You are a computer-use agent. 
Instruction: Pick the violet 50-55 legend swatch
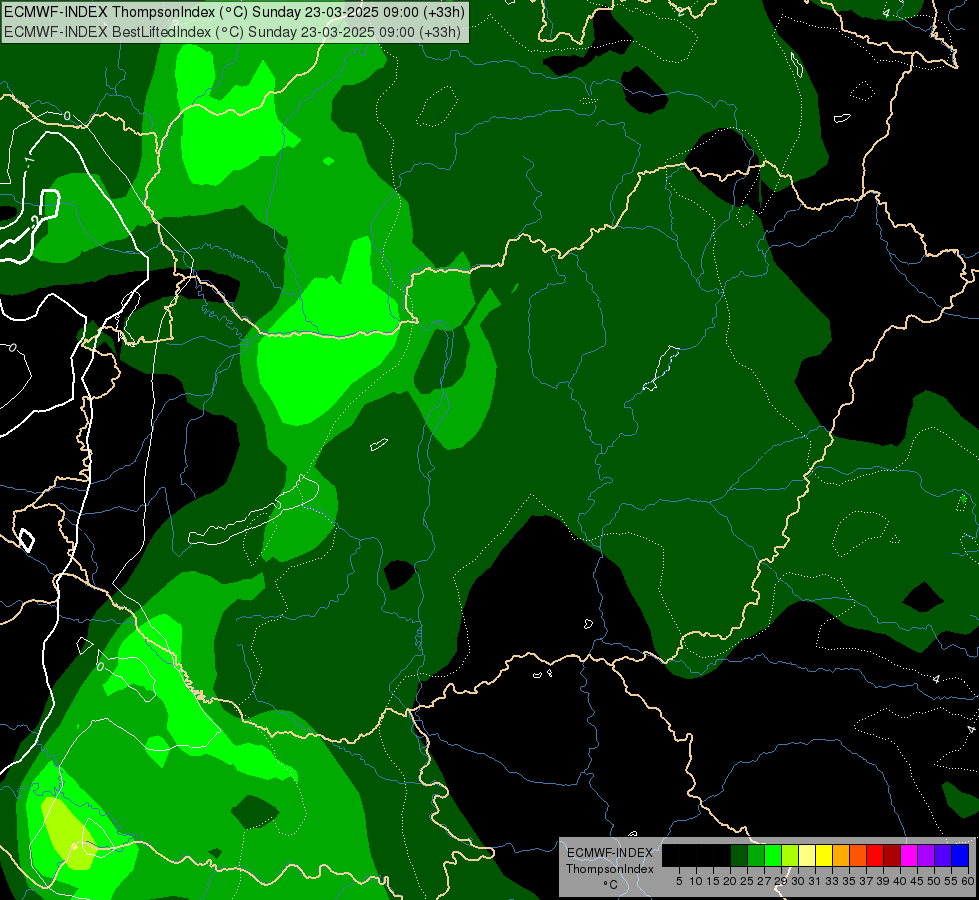[x=943, y=855]
